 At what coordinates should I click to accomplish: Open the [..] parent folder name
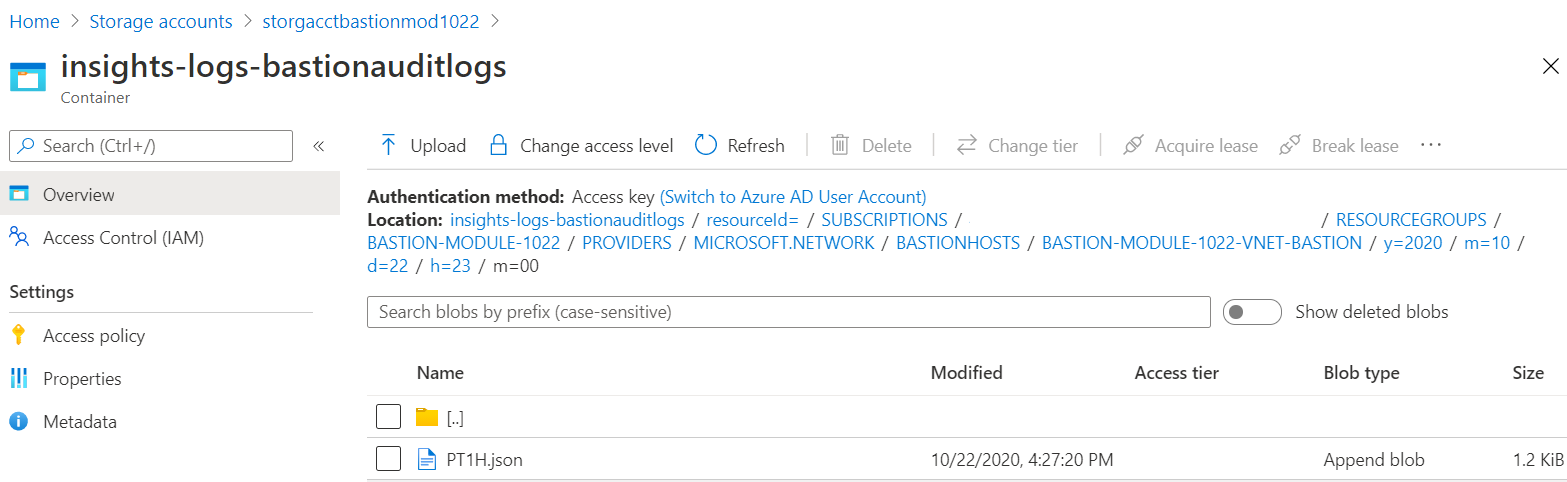pyautogui.click(x=455, y=418)
